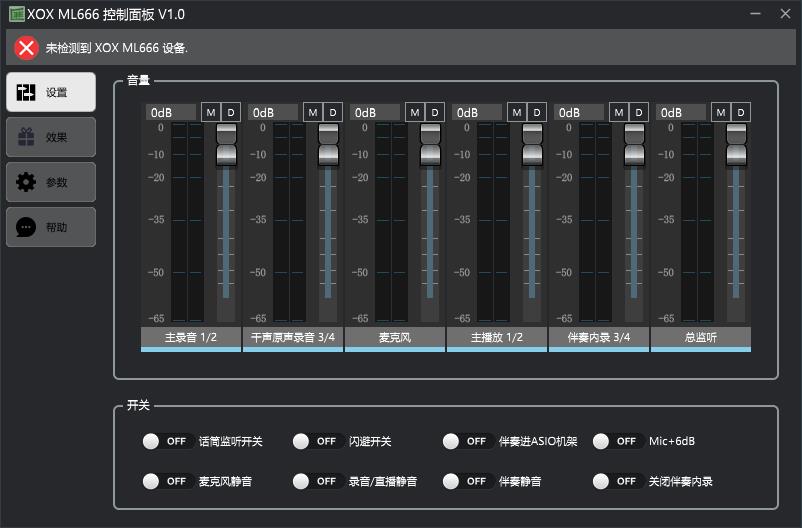Image resolution: width=802 pixels, height=528 pixels.
Task: Toggle D button on 麦克风 channel
Action: tap(435, 113)
